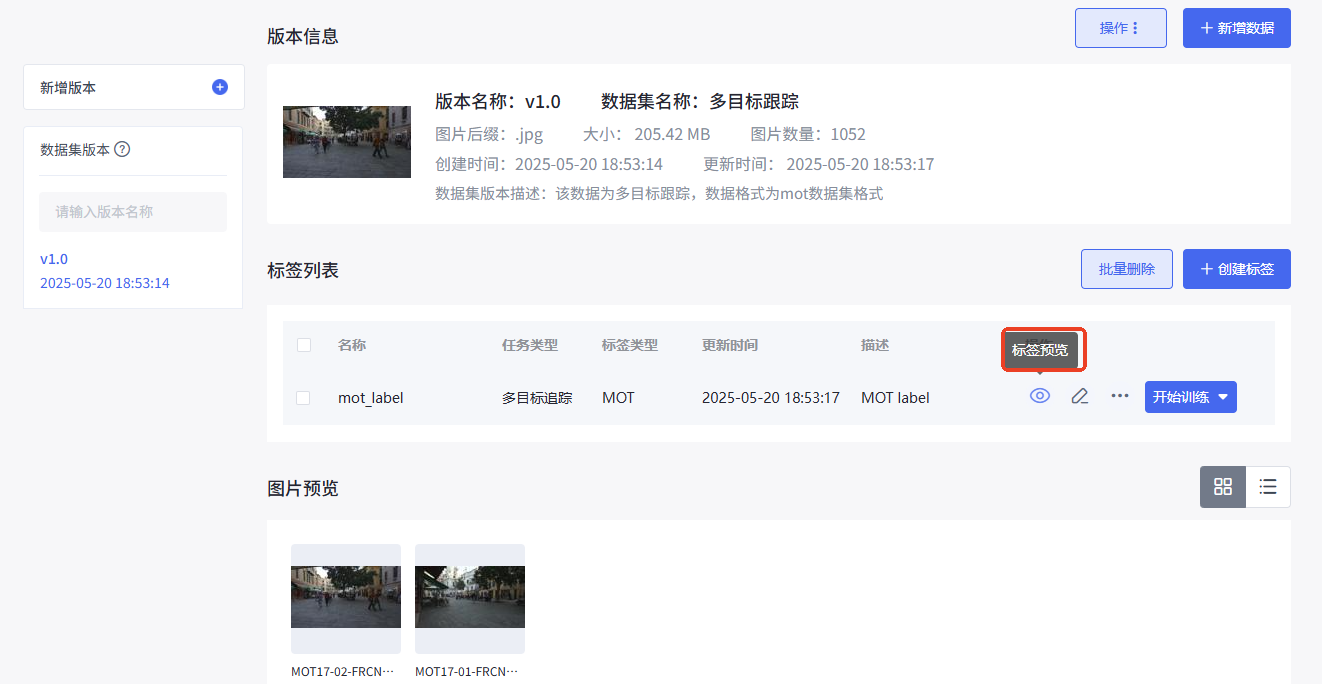Focus the 请输入版本名称 search field
1322x684 pixels.
coord(133,212)
